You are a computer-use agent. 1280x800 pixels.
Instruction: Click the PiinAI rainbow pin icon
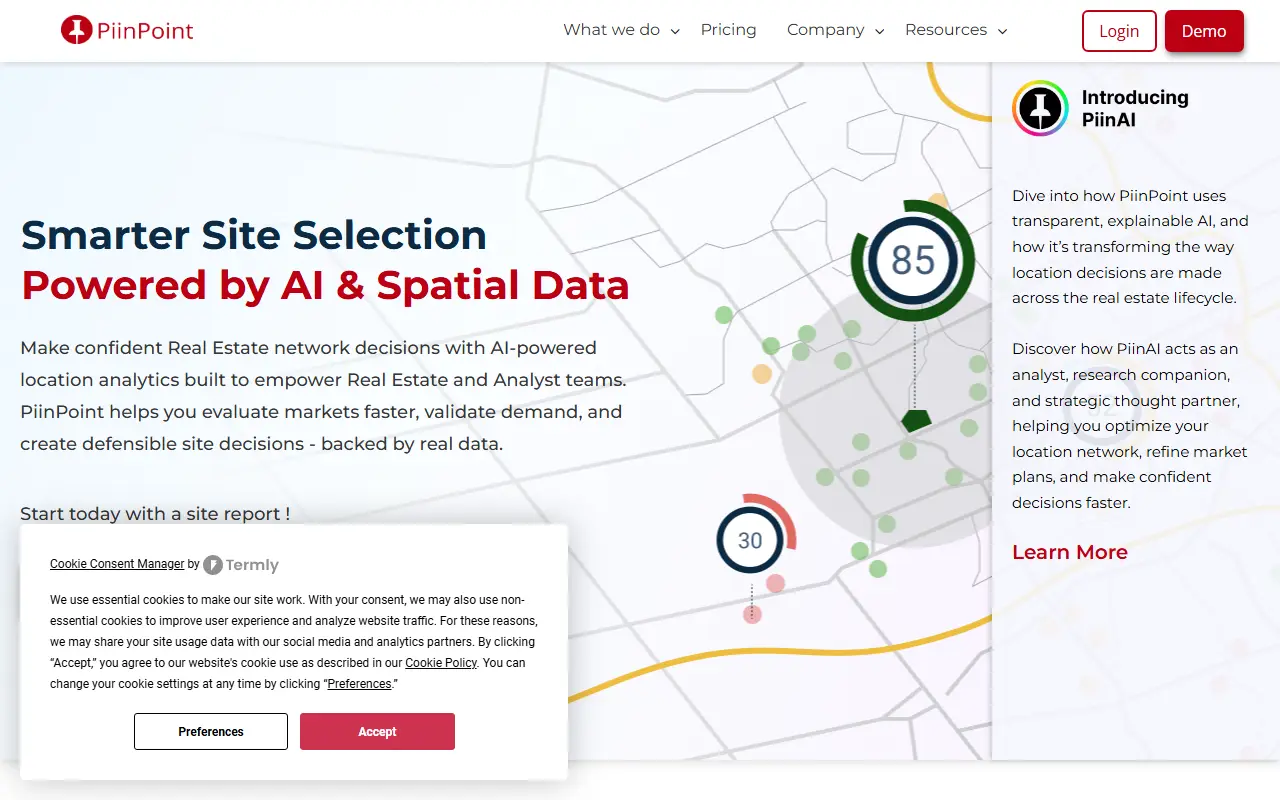pos(1040,108)
